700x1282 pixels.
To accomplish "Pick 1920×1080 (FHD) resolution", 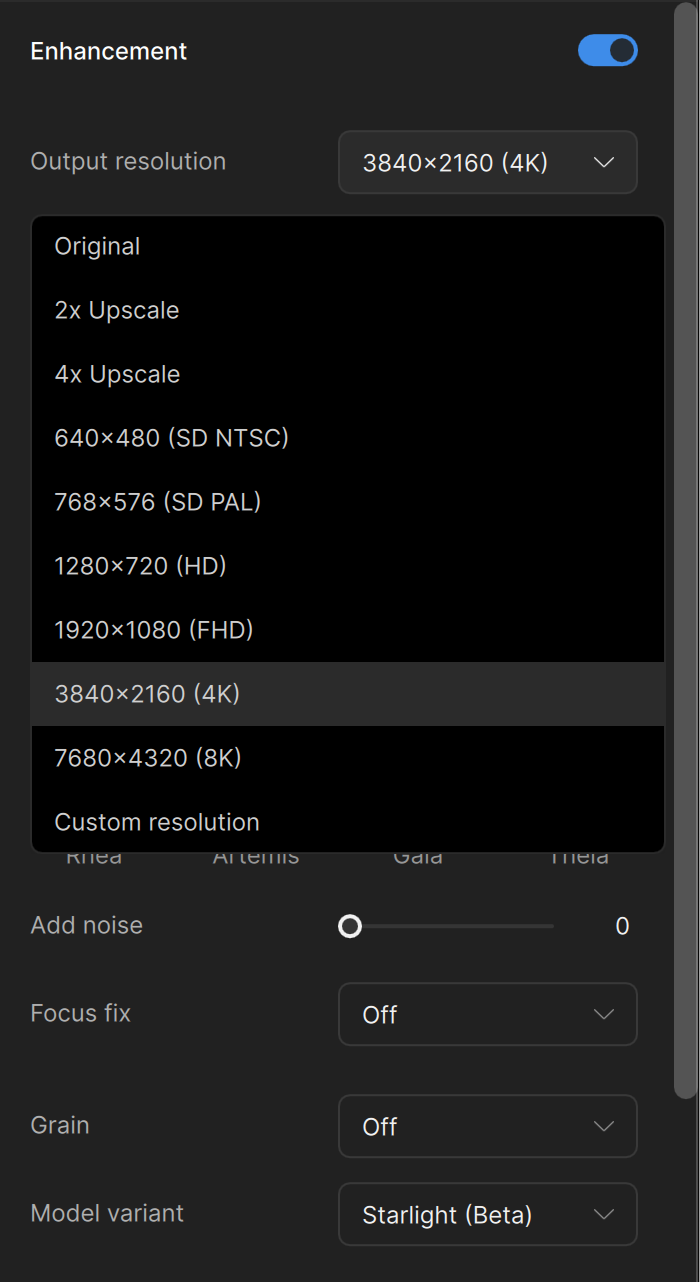I will (153, 630).
